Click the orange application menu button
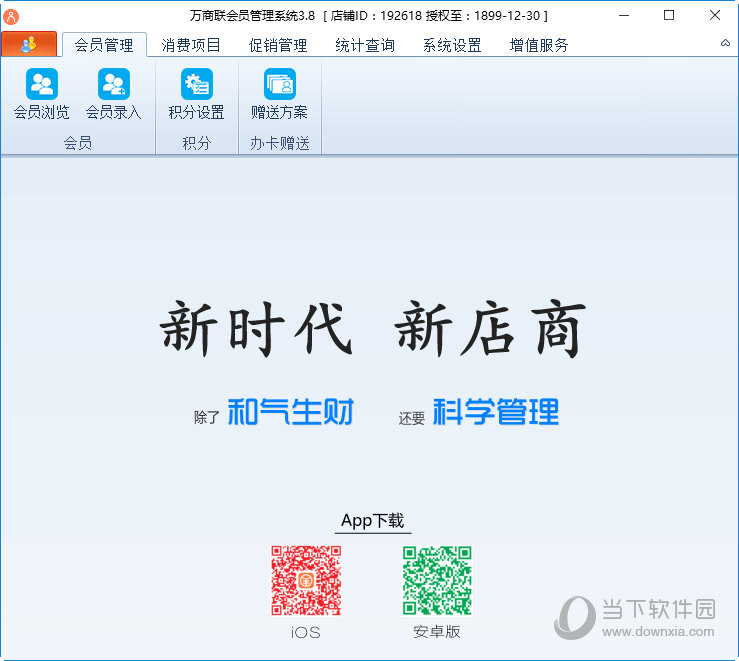Screen dimensions: 739x661 (x=29, y=44)
